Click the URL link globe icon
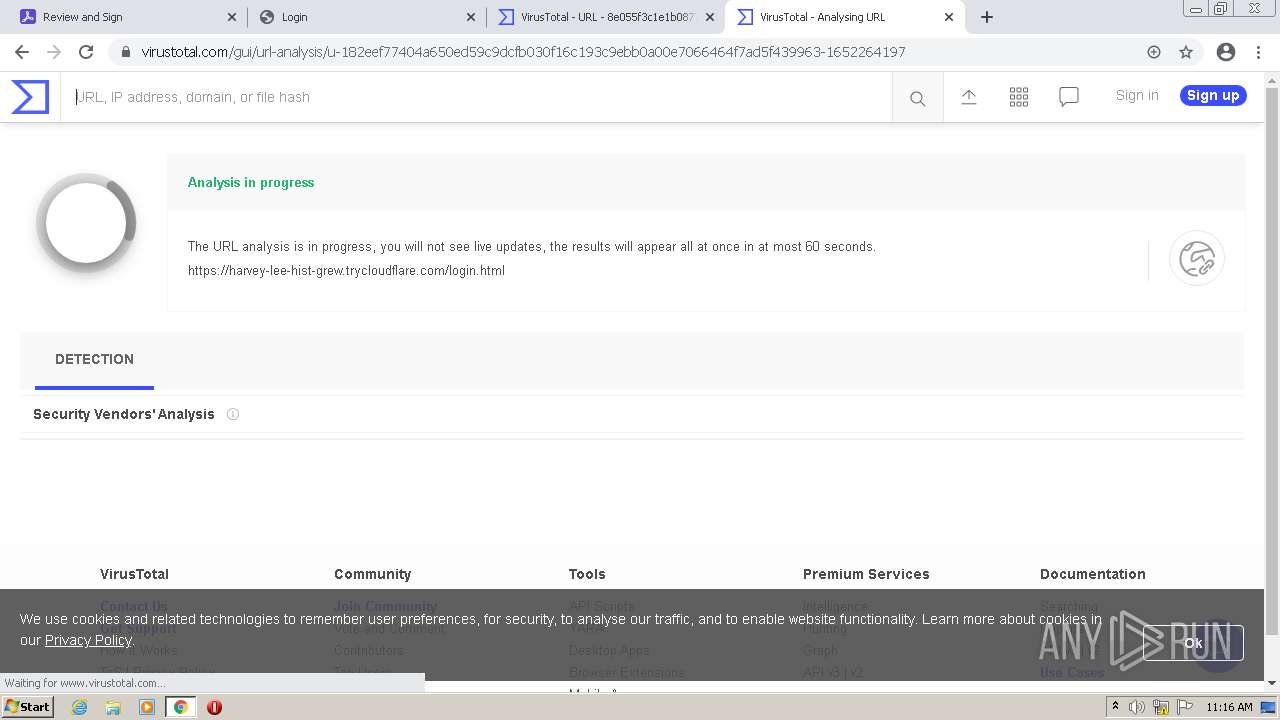 (x=1197, y=258)
